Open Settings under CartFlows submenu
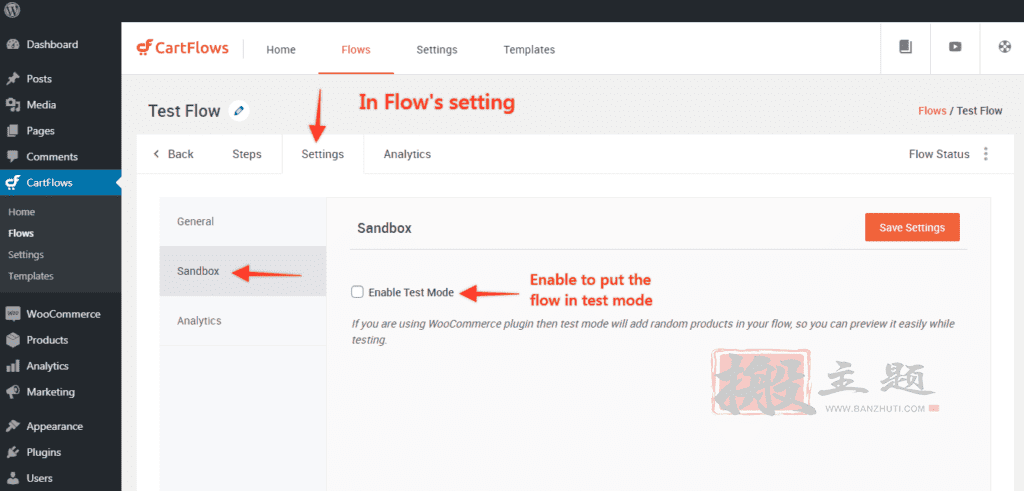 coord(26,255)
